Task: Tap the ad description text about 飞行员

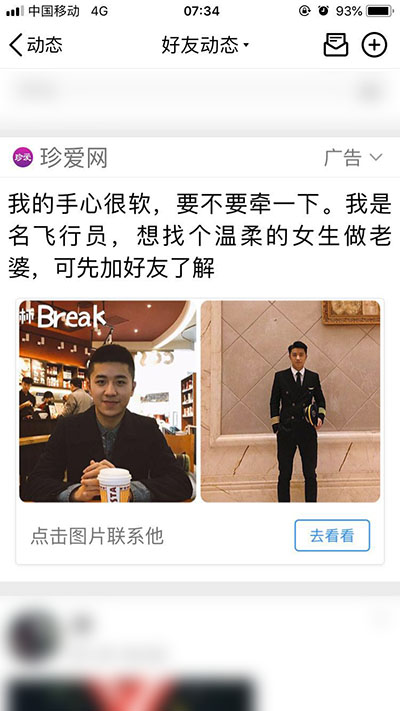Action: click(x=200, y=237)
